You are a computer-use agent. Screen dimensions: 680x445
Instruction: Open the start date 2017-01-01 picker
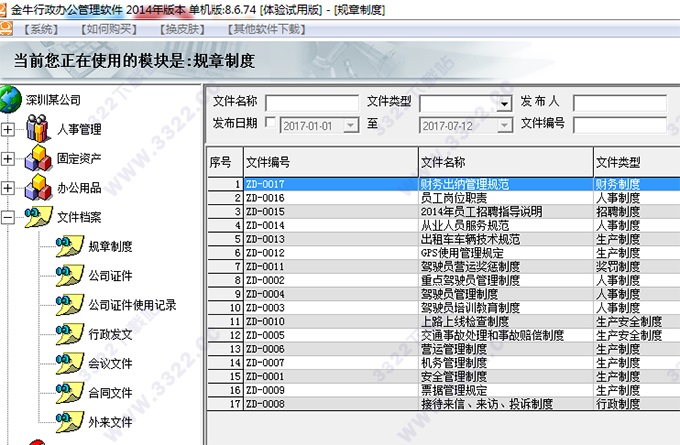point(350,125)
